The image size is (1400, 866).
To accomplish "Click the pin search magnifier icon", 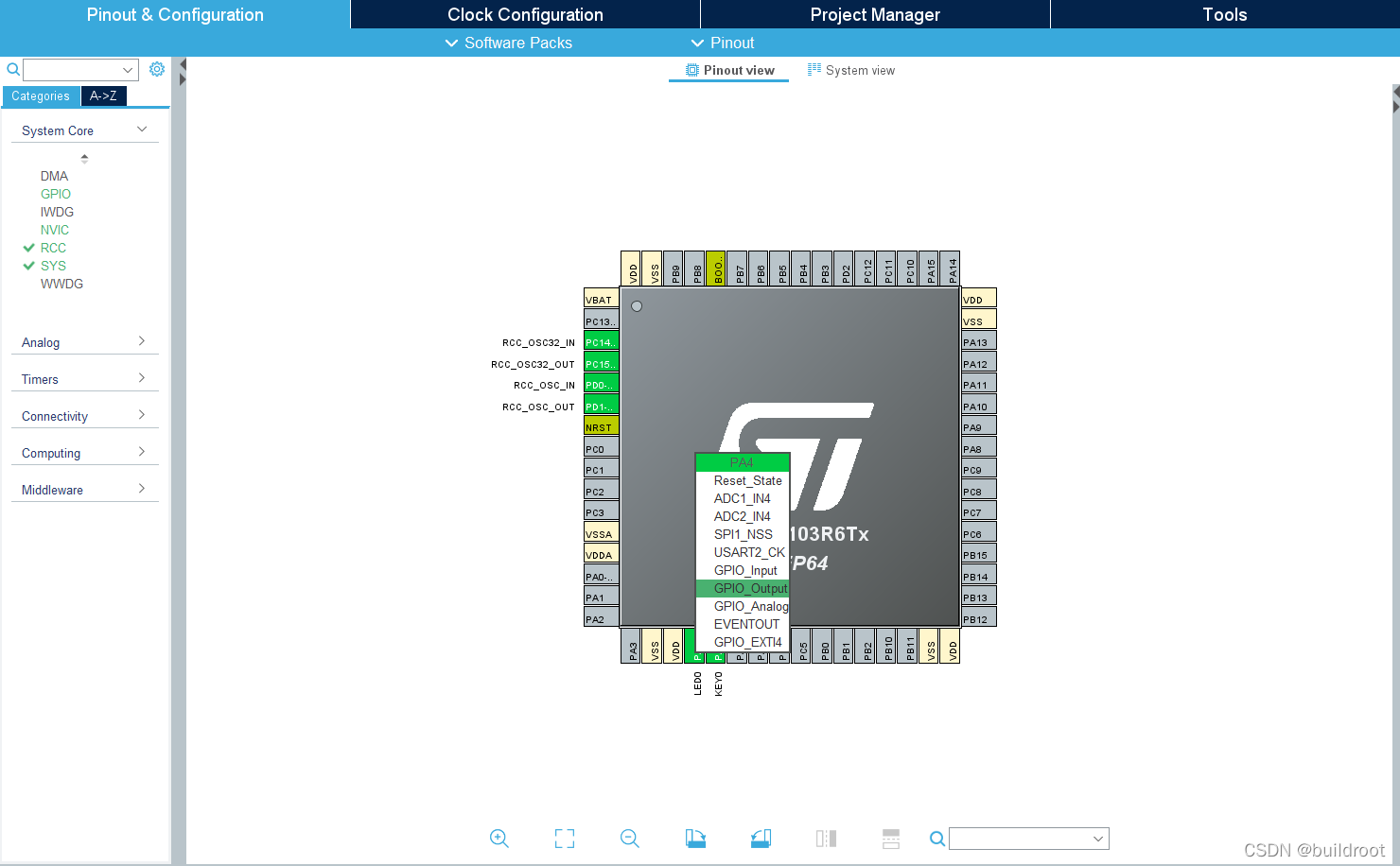I will click(x=937, y=839).
